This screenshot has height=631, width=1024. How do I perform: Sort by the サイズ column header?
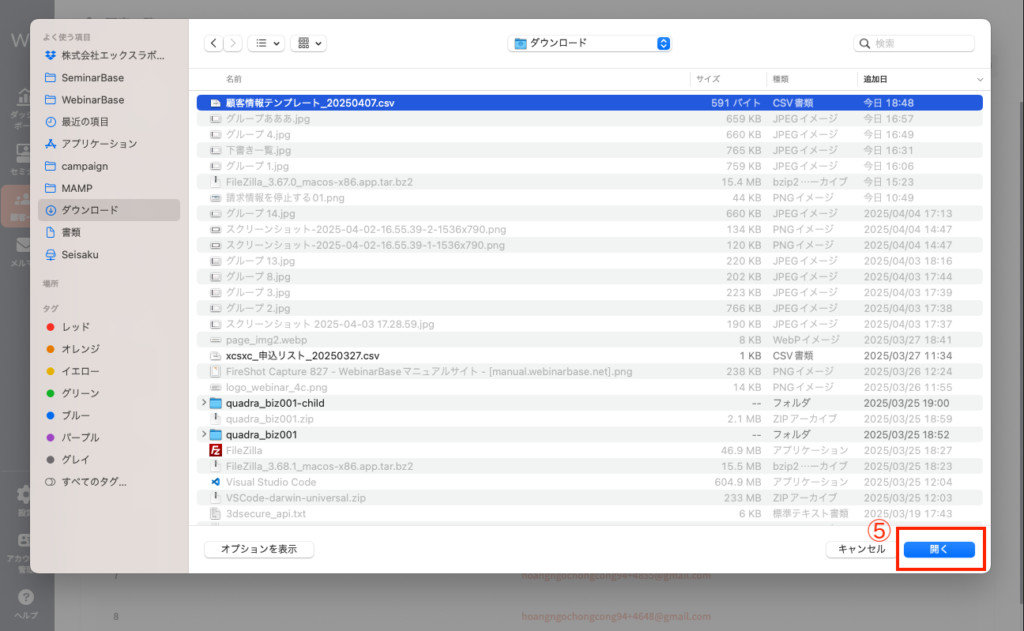[x=708, y=78]
